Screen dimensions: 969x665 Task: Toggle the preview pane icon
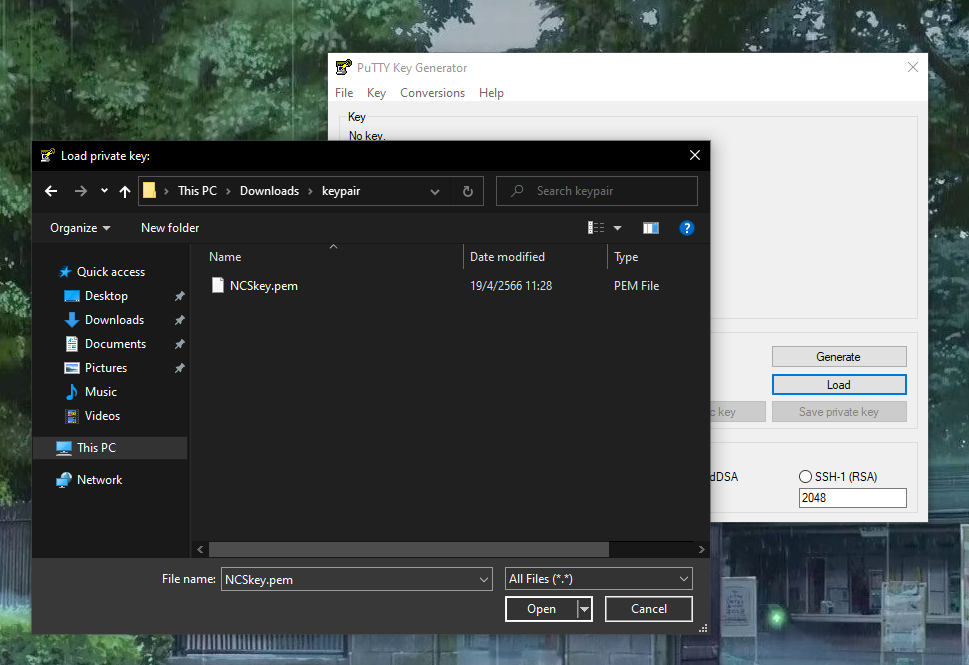click(x=651, y=228)
